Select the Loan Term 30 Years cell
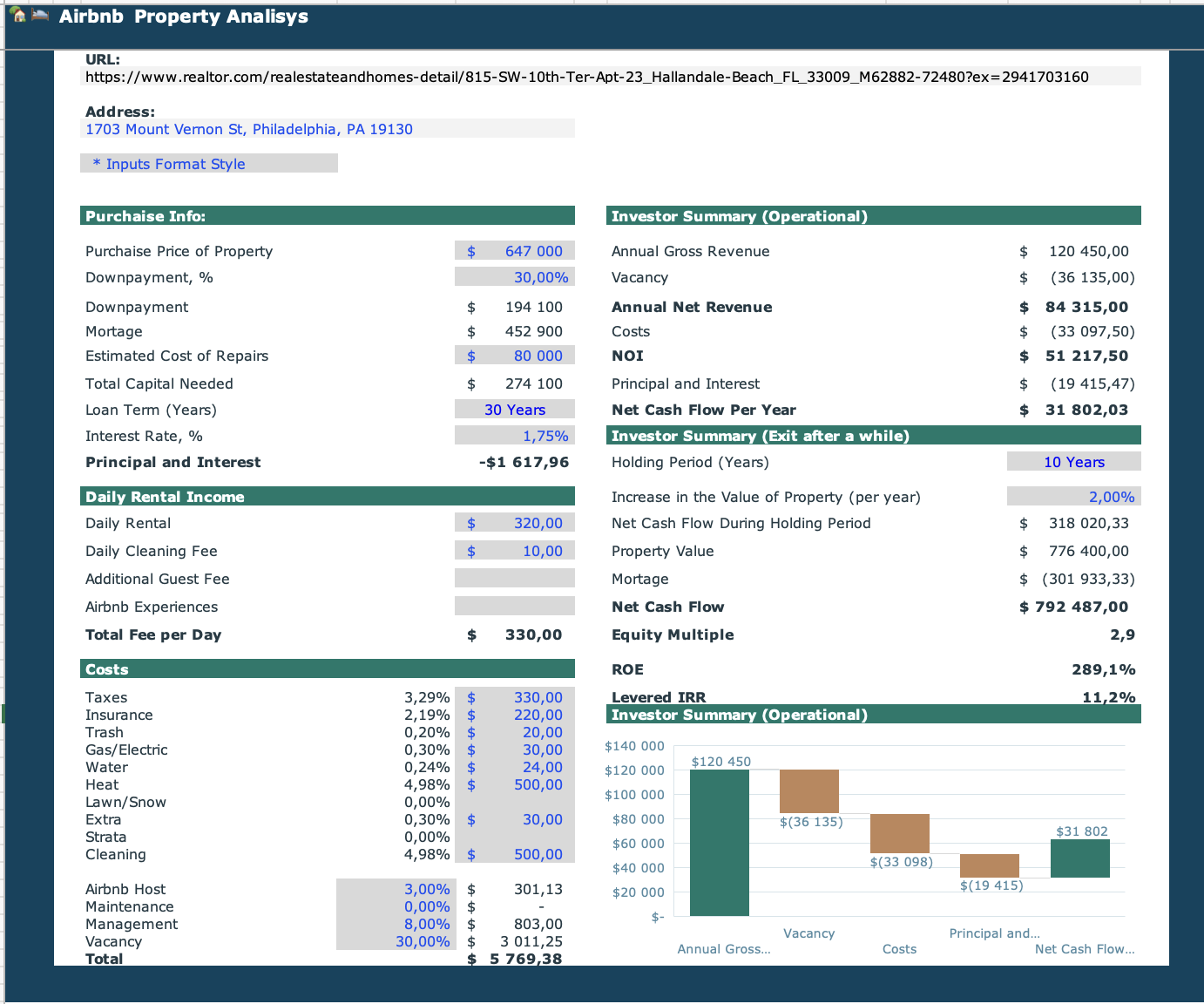 515,410
